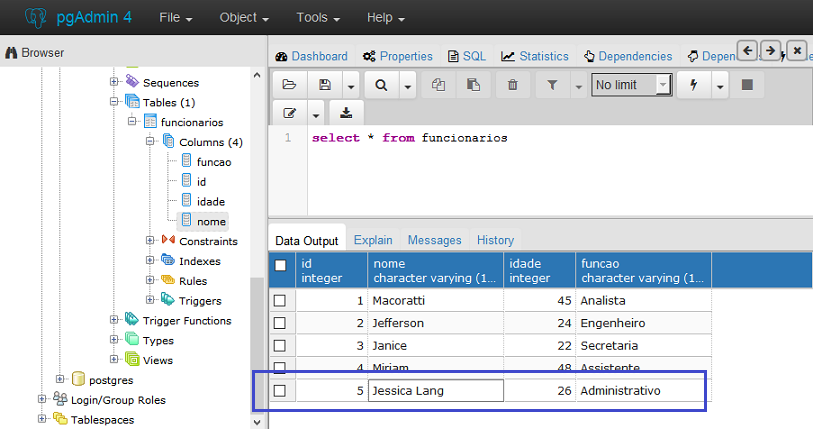Open the File menu
813x429 pixels.
[x=176, y=18]
